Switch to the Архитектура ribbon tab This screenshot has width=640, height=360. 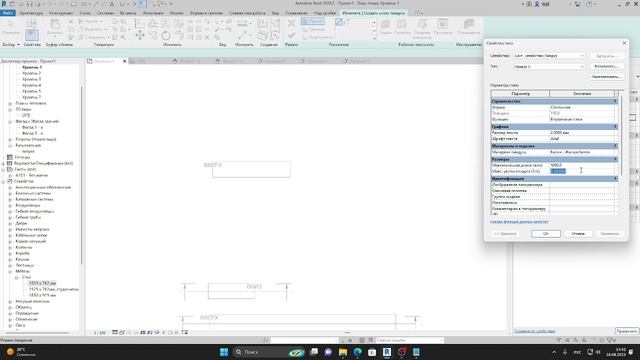pos(31,13)
